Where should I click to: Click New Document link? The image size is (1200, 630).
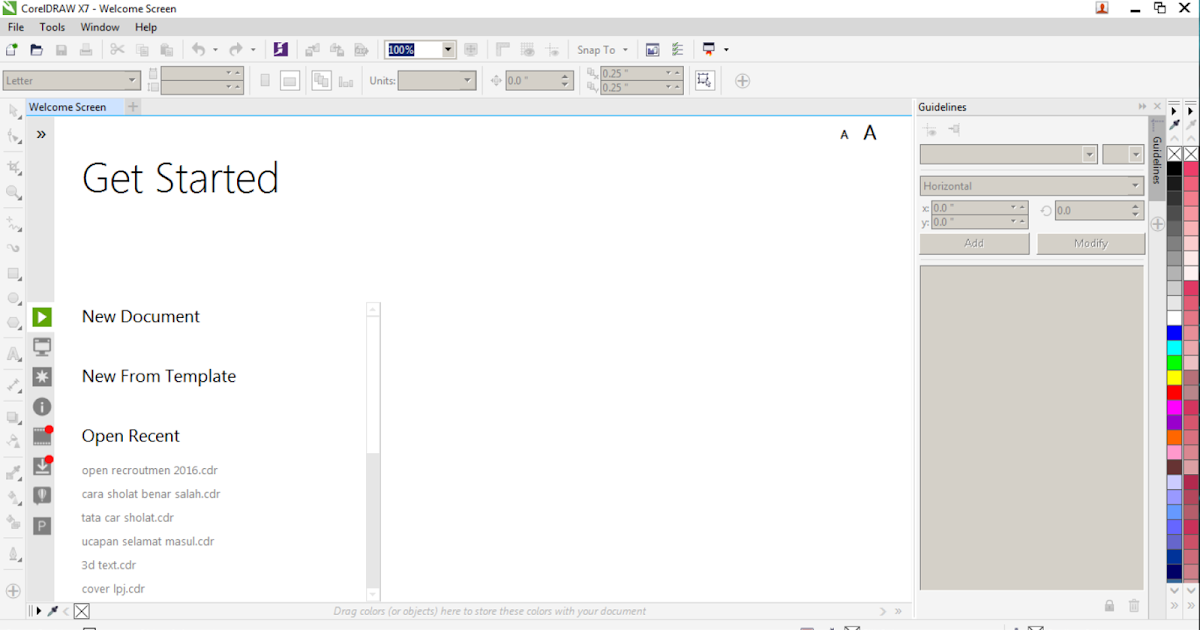[x=141, y=316]
